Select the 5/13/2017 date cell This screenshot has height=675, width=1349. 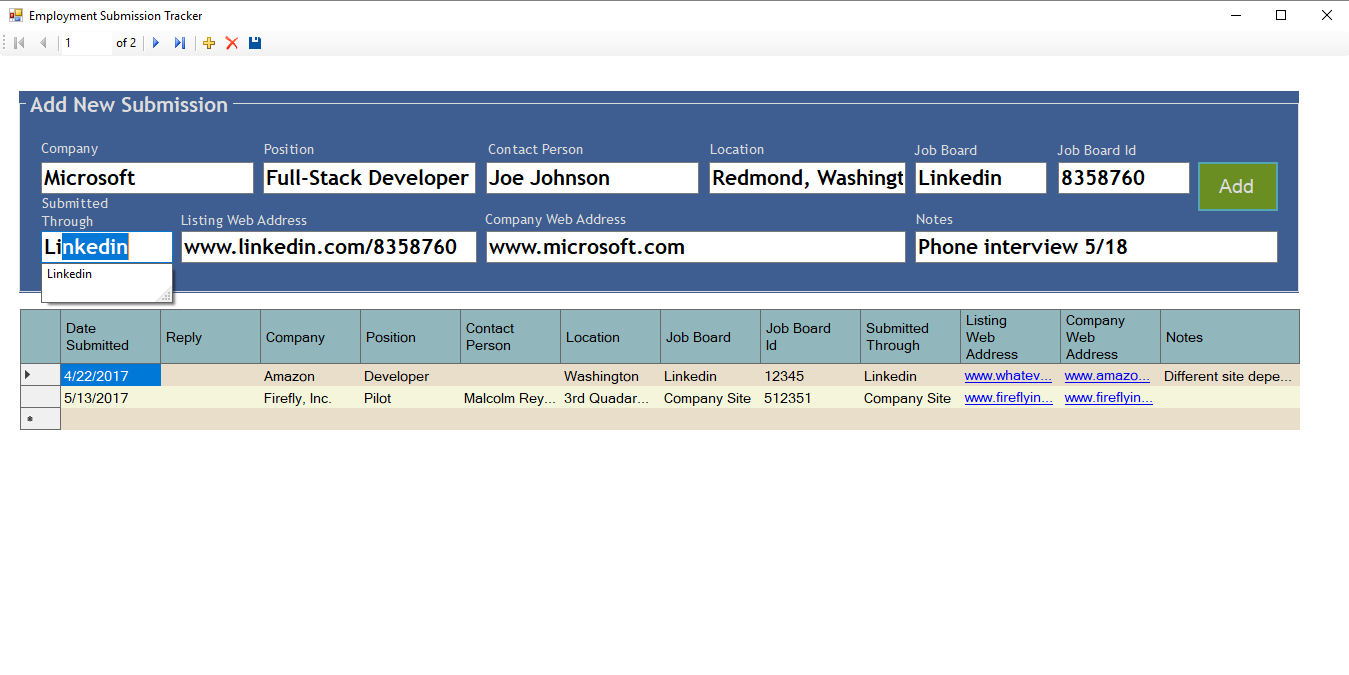110,398
